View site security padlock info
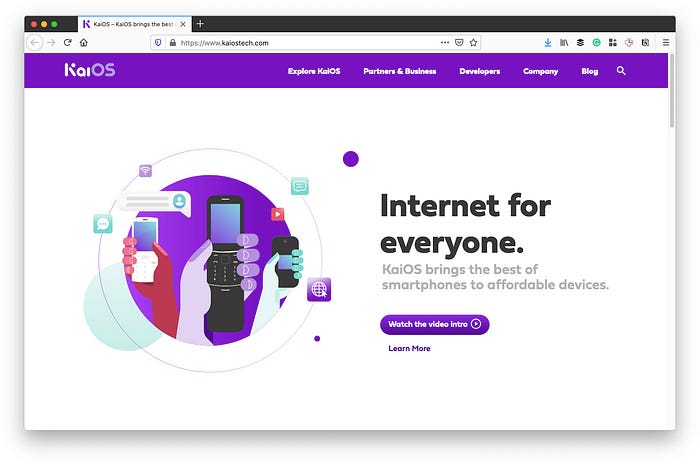The image size is (700, 464). tap(173, 42)
